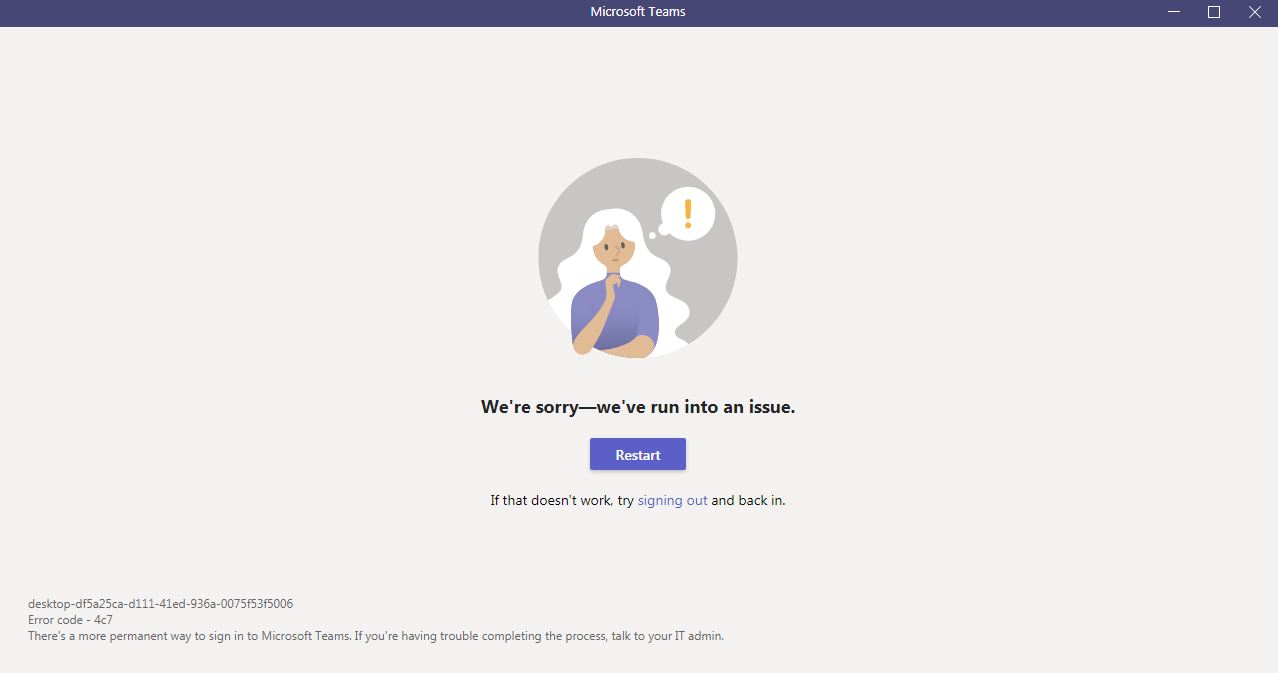Select the 'Error code - 4c7' text
1278x673 pixels.
(x=70, y=620)
